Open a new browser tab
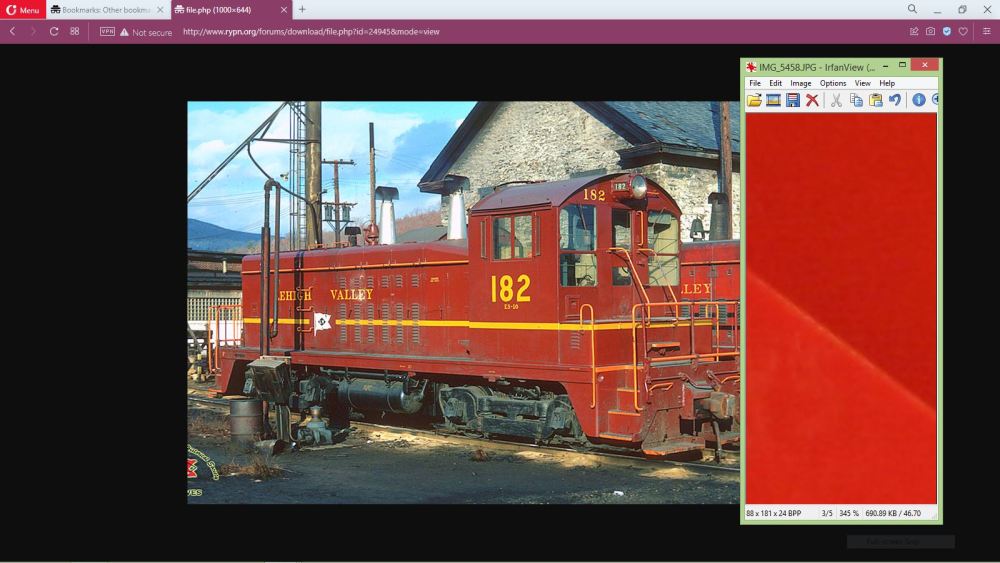The width and height of the screenshot is (1000, 563). coord(302,10)
